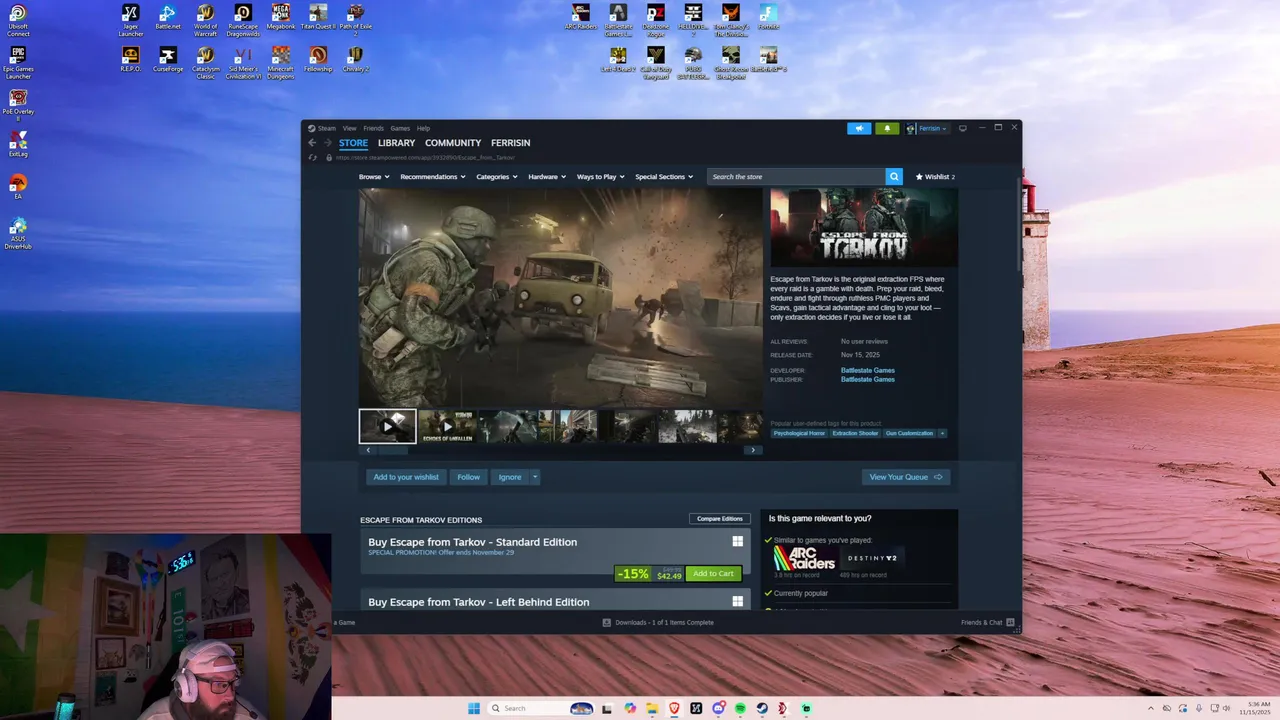The width and height of the screenshot is (1280, 720).
Task: Select the Chivalry 2 desktop icon
Action: coord(355,59)
